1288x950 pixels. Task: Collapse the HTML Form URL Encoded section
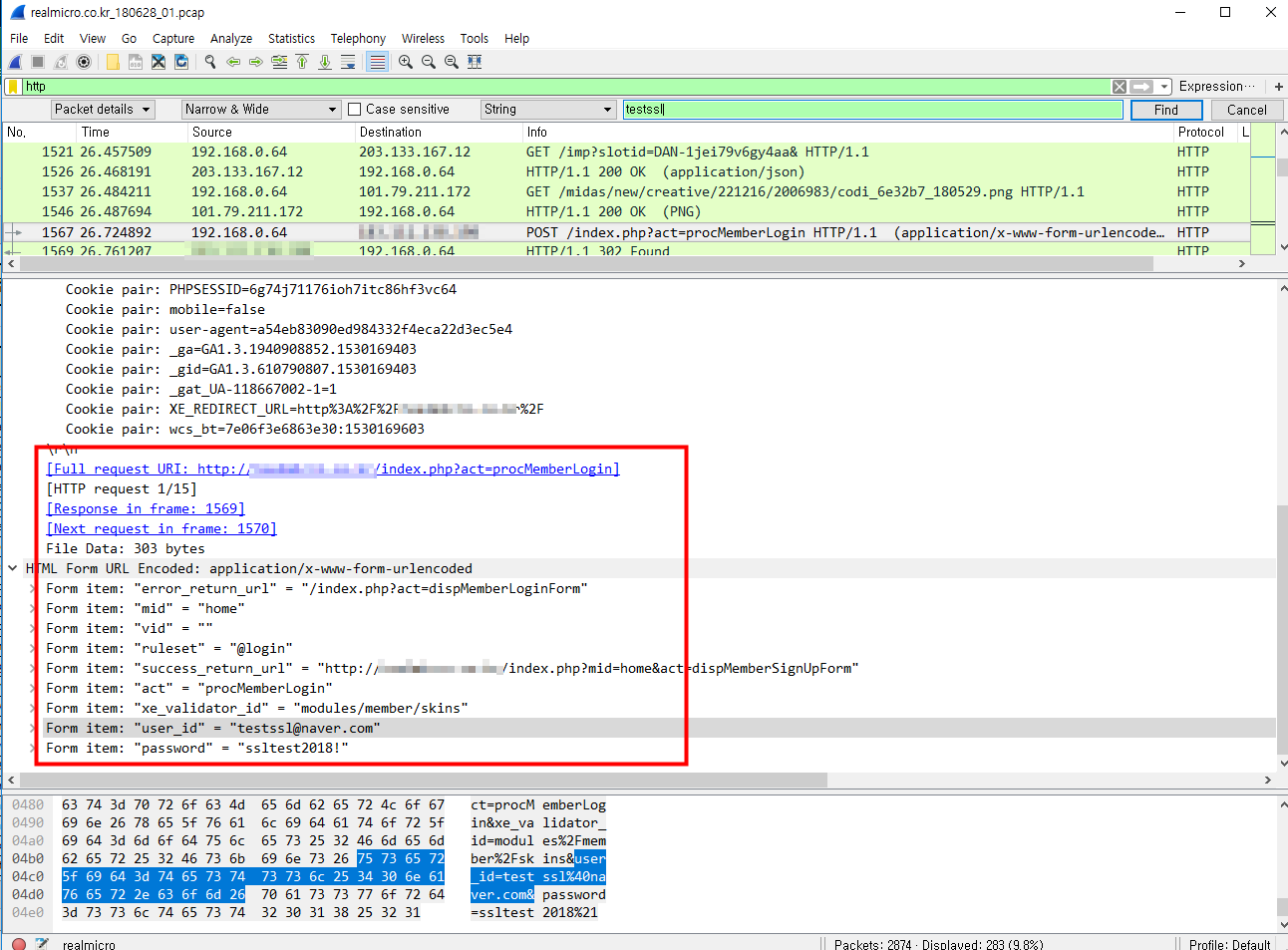coord(13,568)
